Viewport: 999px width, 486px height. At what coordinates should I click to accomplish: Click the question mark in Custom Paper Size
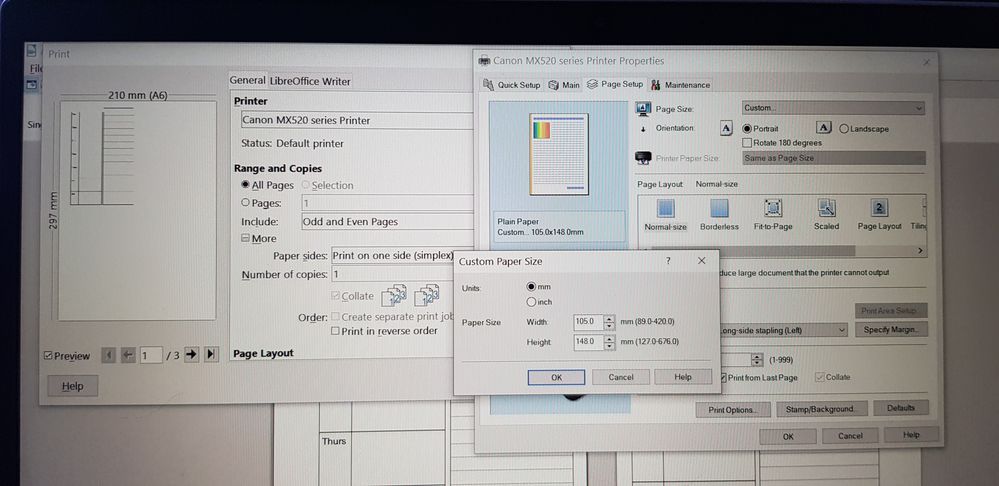[668, 261]
